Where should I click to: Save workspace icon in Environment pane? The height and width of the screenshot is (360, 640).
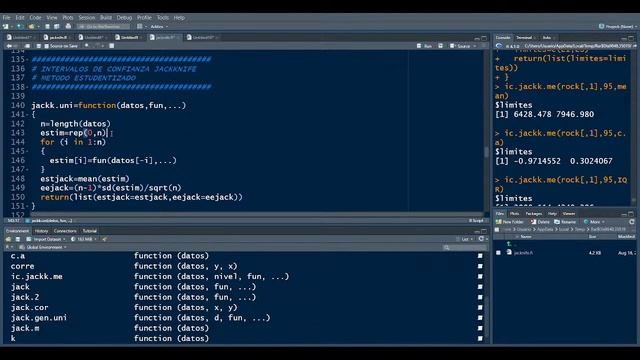click(18, 239)
